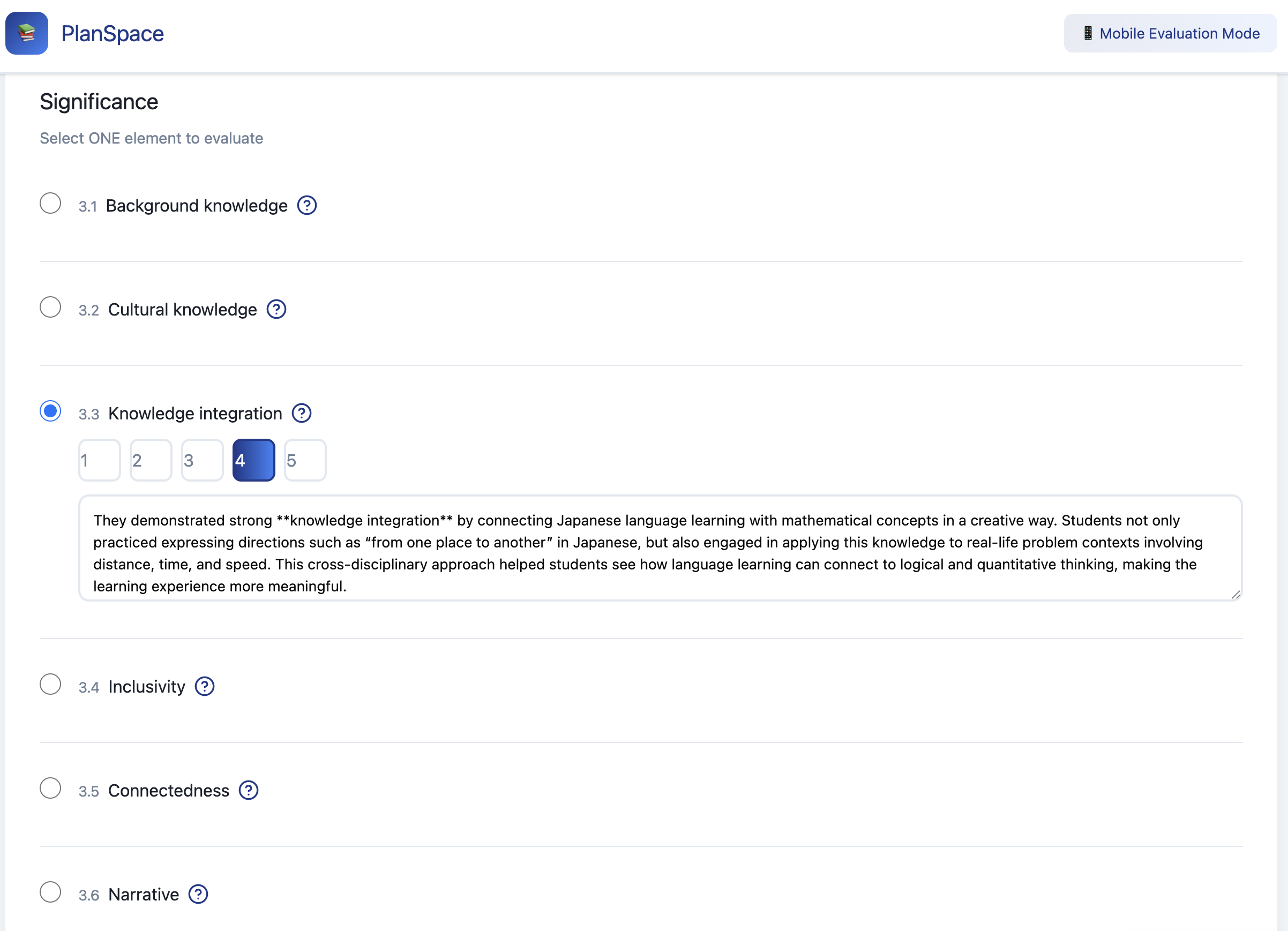Click the PlanSpace books logo icon
The width and height of the screenshot is (1288, 931).
27,34
